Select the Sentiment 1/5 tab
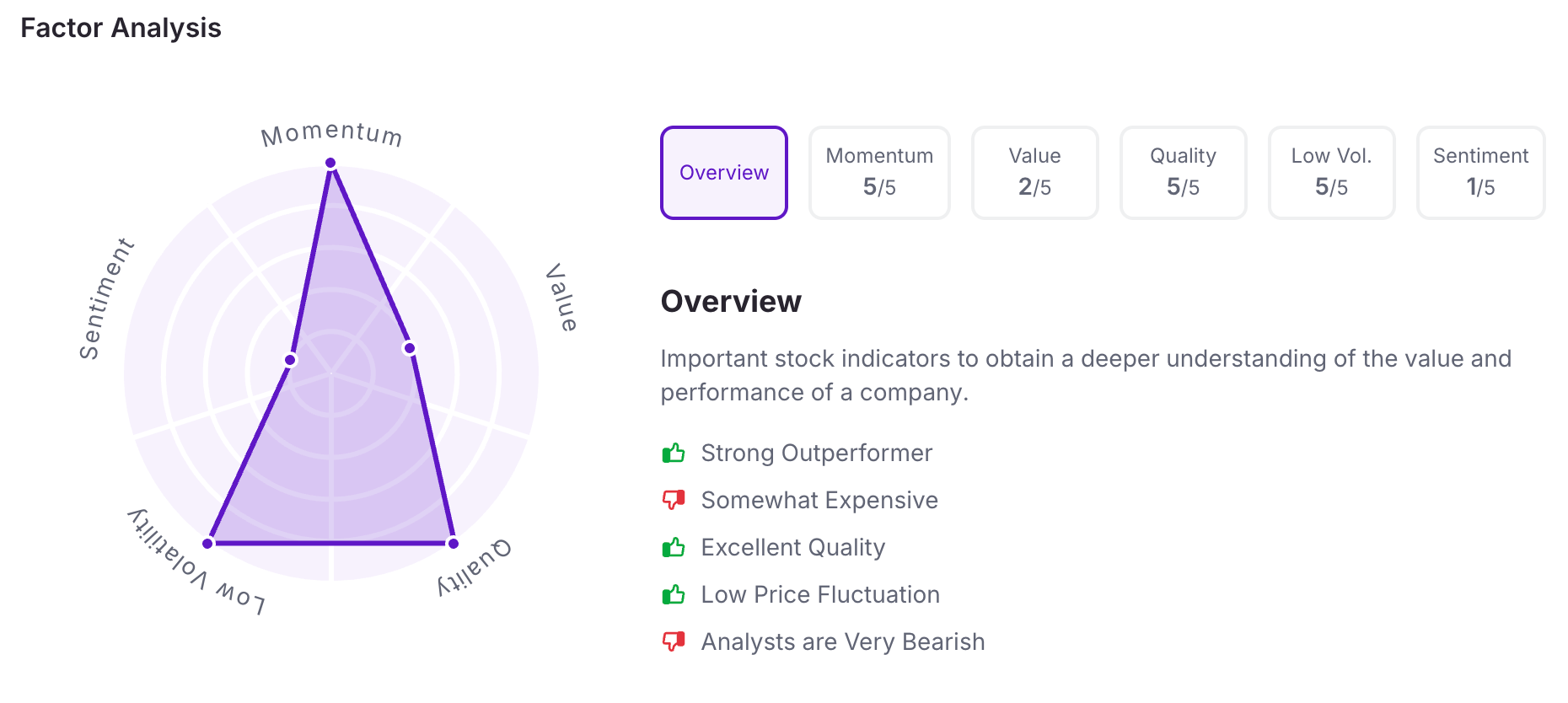The image size is (1568, 703). [x=1480, y=173]
